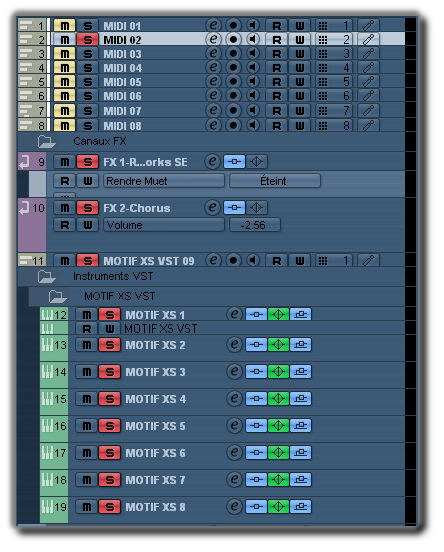444x552 pixels.
Task: Open the Rendre Muet automation parameter dropdown
Action: pos(164,181)
